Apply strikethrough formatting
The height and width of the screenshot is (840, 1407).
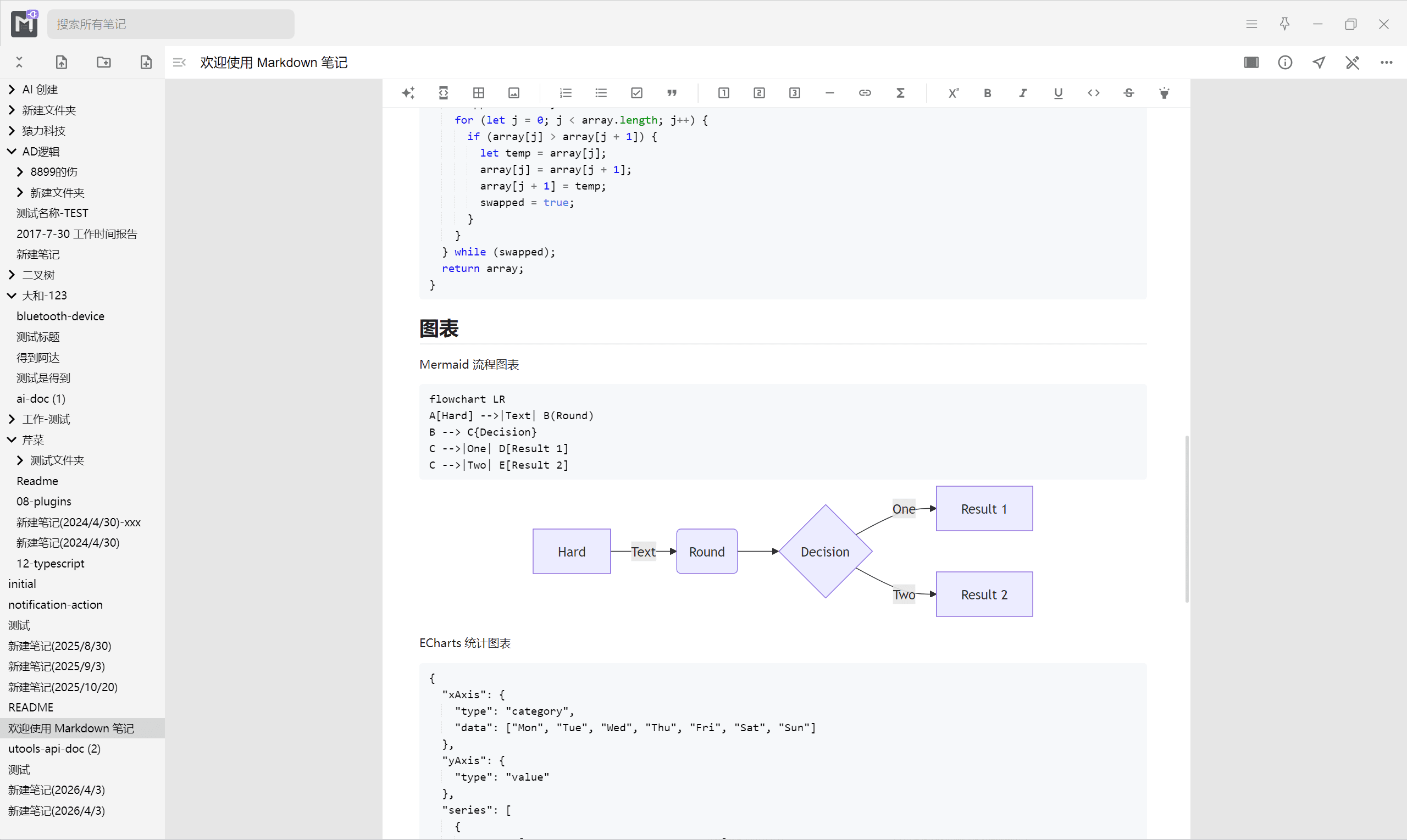click(x=1128, y=93)
